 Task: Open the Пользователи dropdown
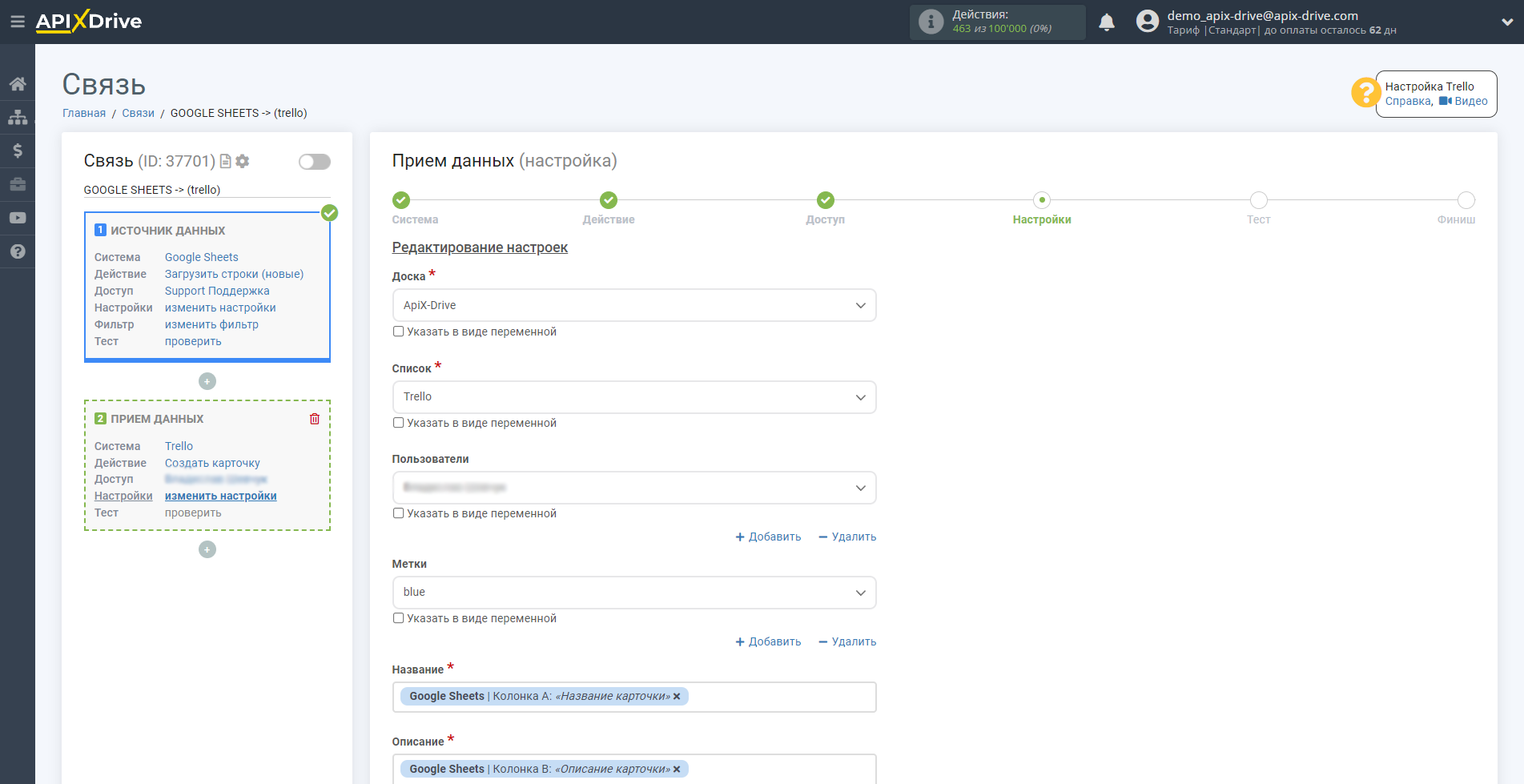coord(634,488)
